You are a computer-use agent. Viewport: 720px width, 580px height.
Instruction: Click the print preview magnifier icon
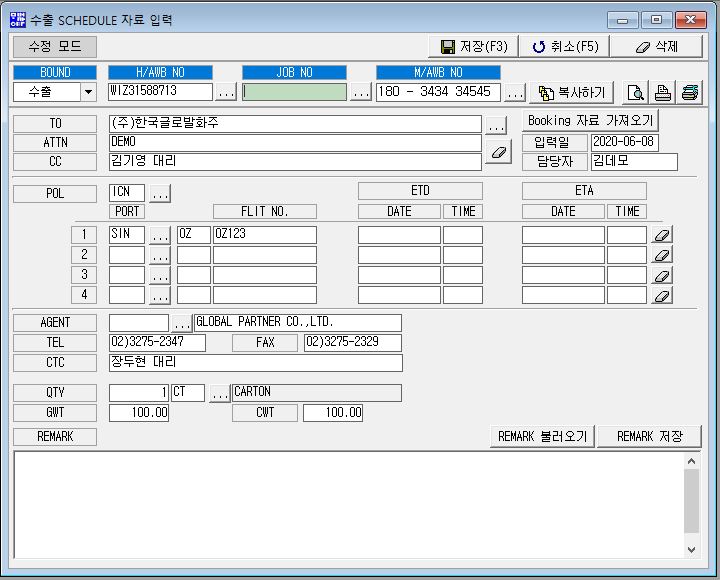pos(636,93)
